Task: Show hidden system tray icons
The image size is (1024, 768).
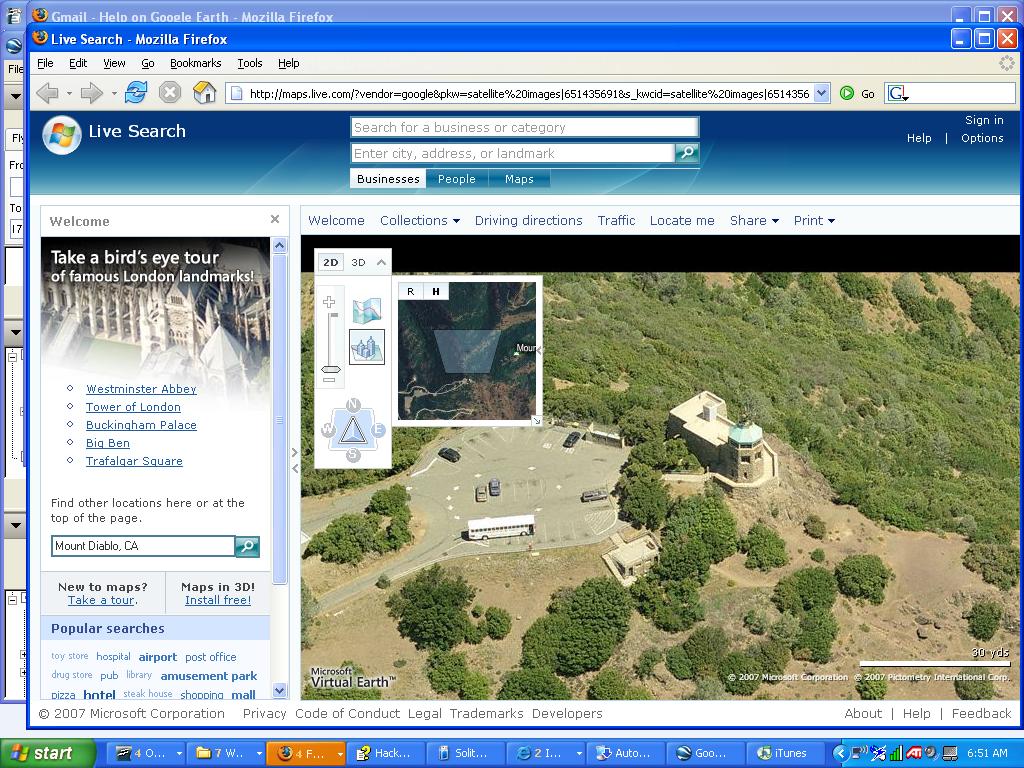Action: [x=840, y=753]
